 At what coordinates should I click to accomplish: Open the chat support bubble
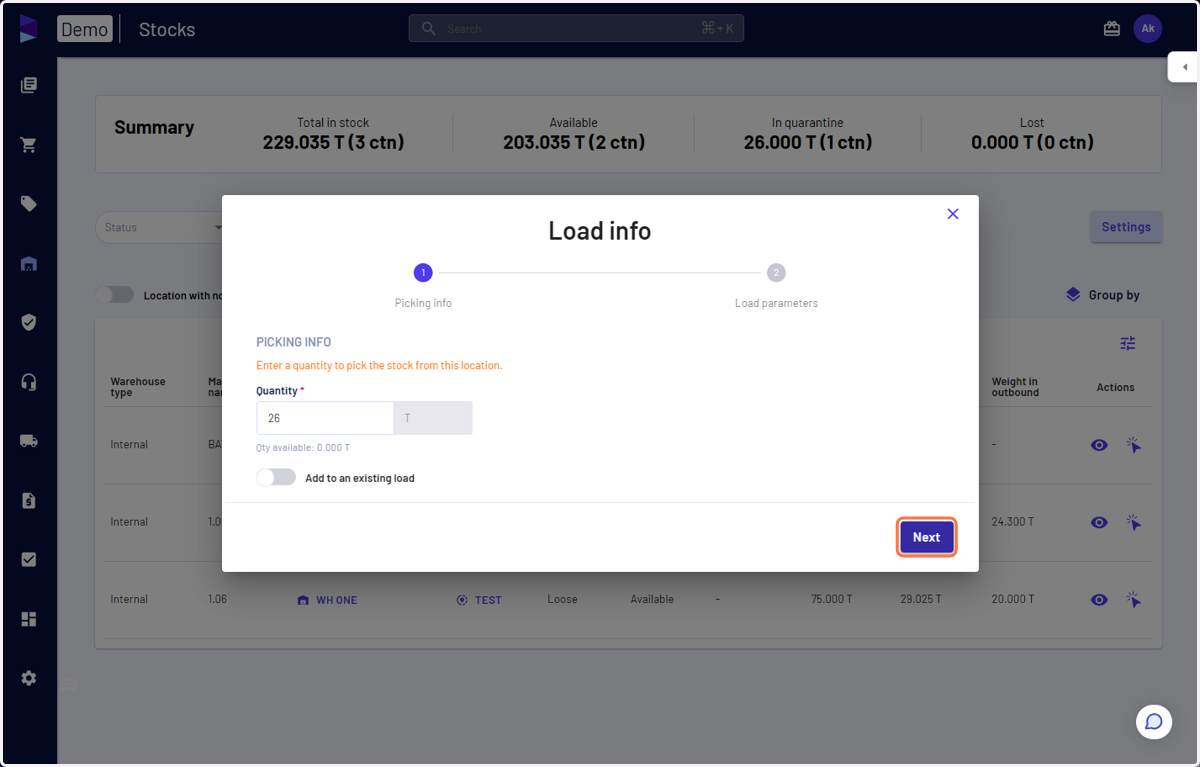click(1153, 721)
